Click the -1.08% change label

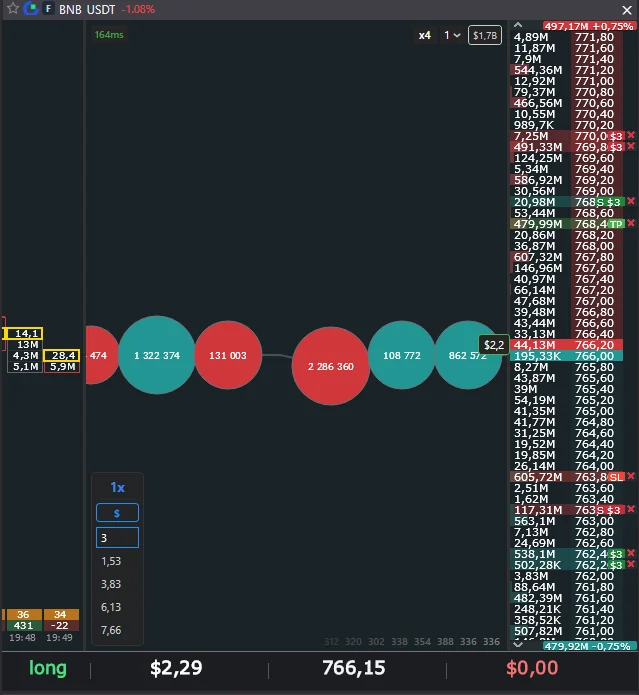click(138, 9)
